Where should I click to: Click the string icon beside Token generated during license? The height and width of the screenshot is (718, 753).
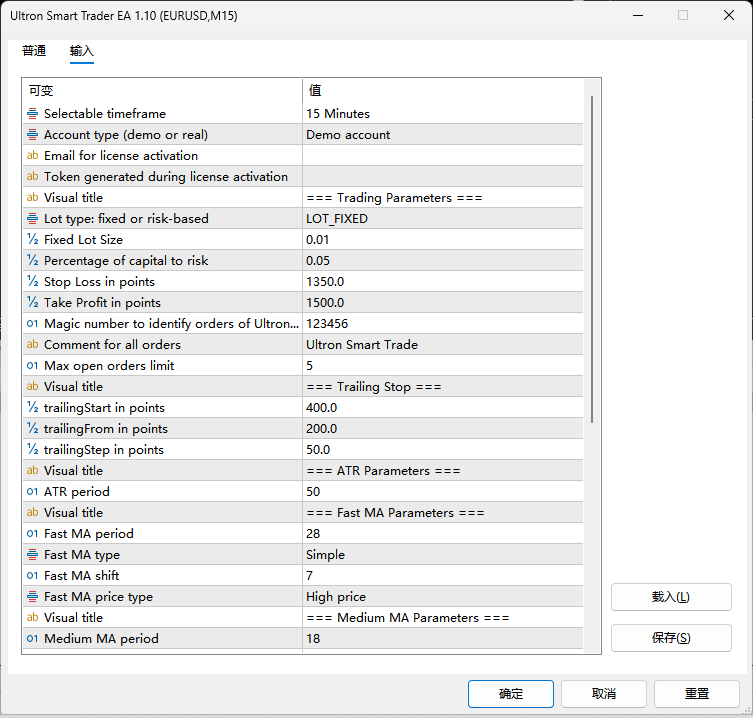(32, 177)
